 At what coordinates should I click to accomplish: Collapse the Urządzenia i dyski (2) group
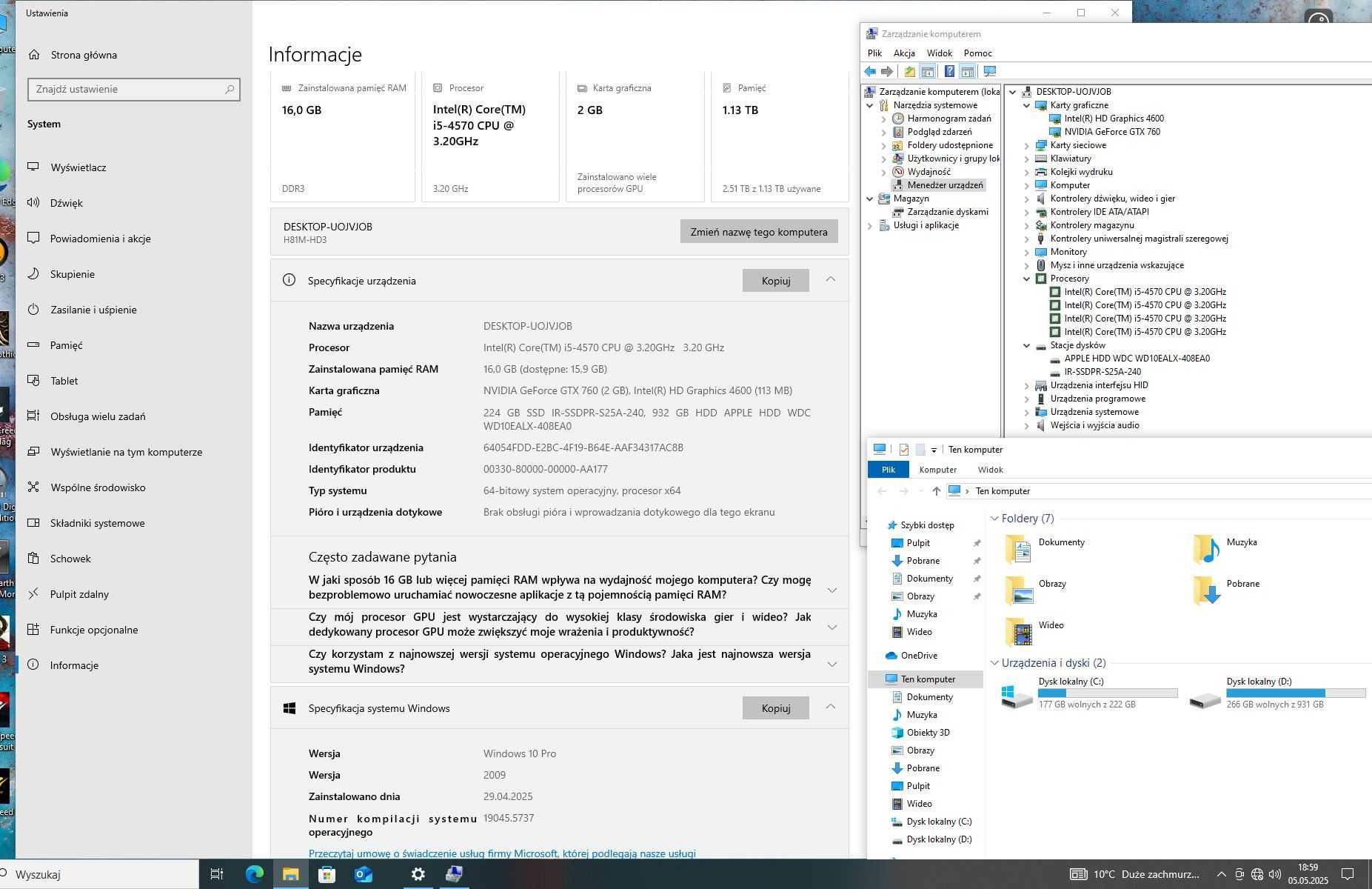click(x=994, y=663)
